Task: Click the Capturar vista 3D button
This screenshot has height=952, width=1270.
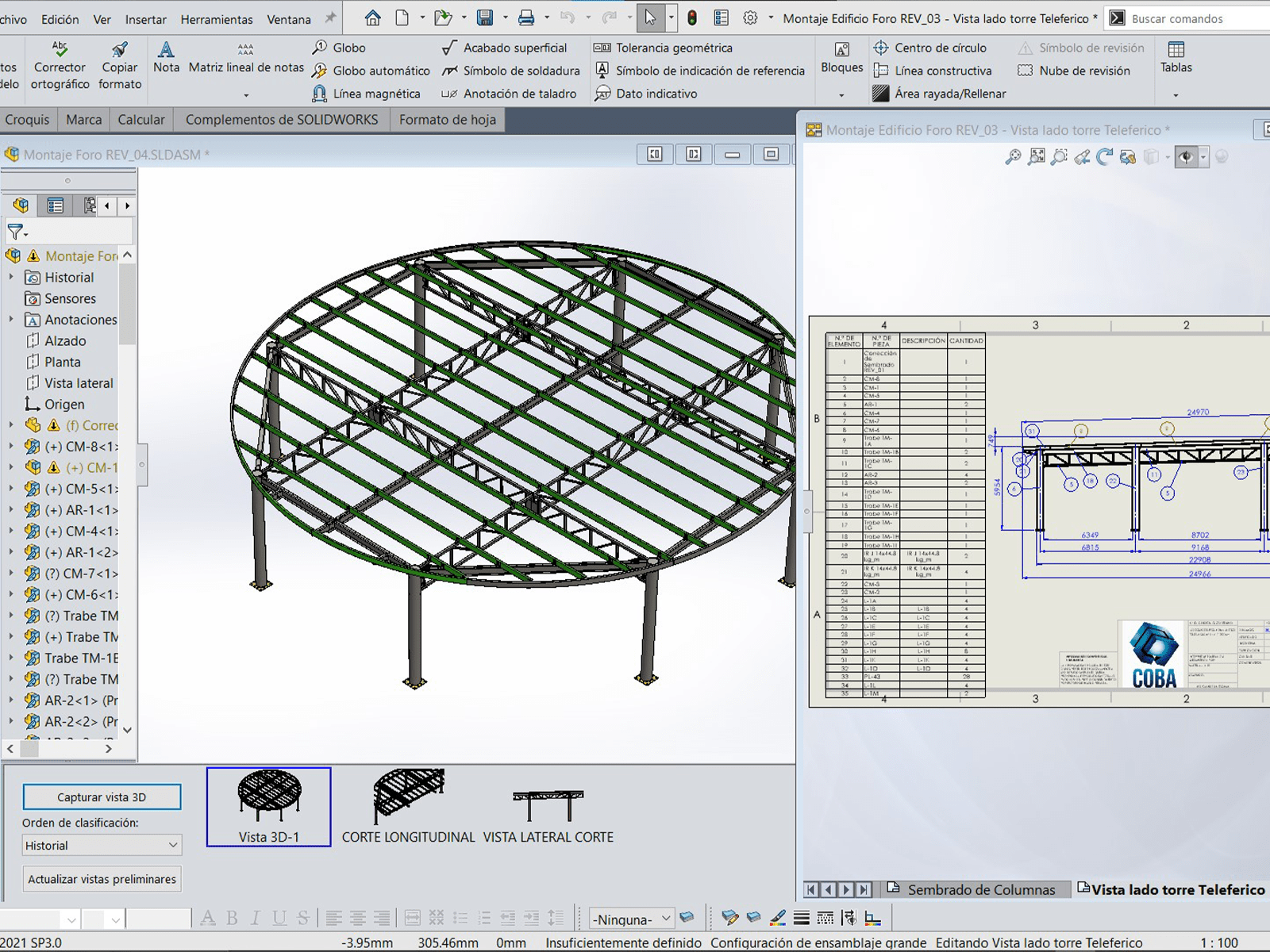Action: click(x=102, y=797)
